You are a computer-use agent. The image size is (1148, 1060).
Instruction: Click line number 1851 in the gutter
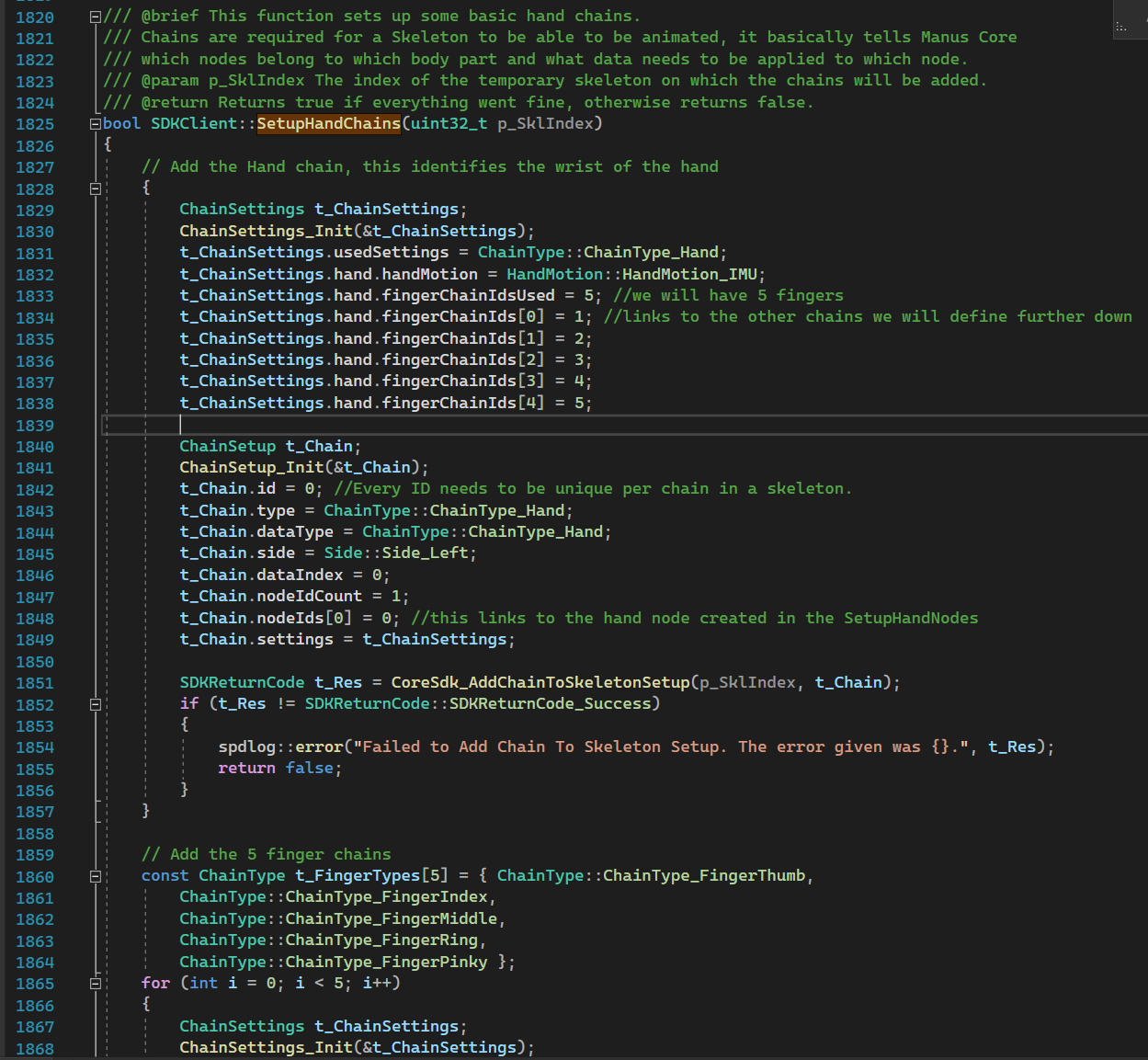coord(35,683)
